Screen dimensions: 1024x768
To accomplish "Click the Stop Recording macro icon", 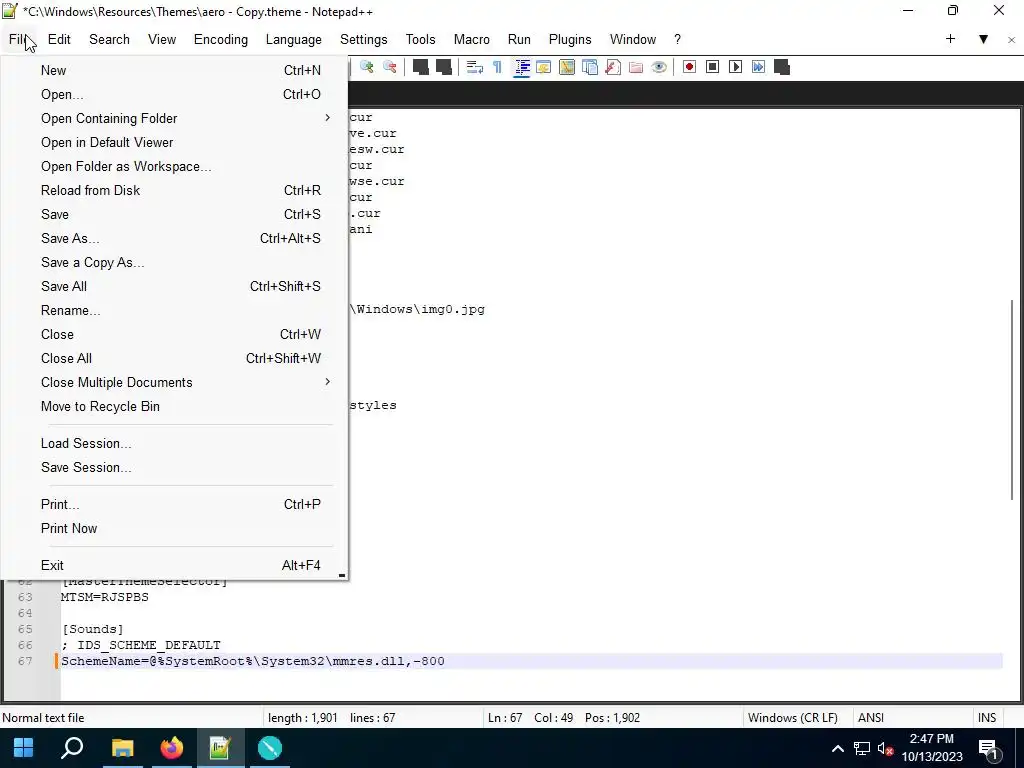I will (712, 67).
